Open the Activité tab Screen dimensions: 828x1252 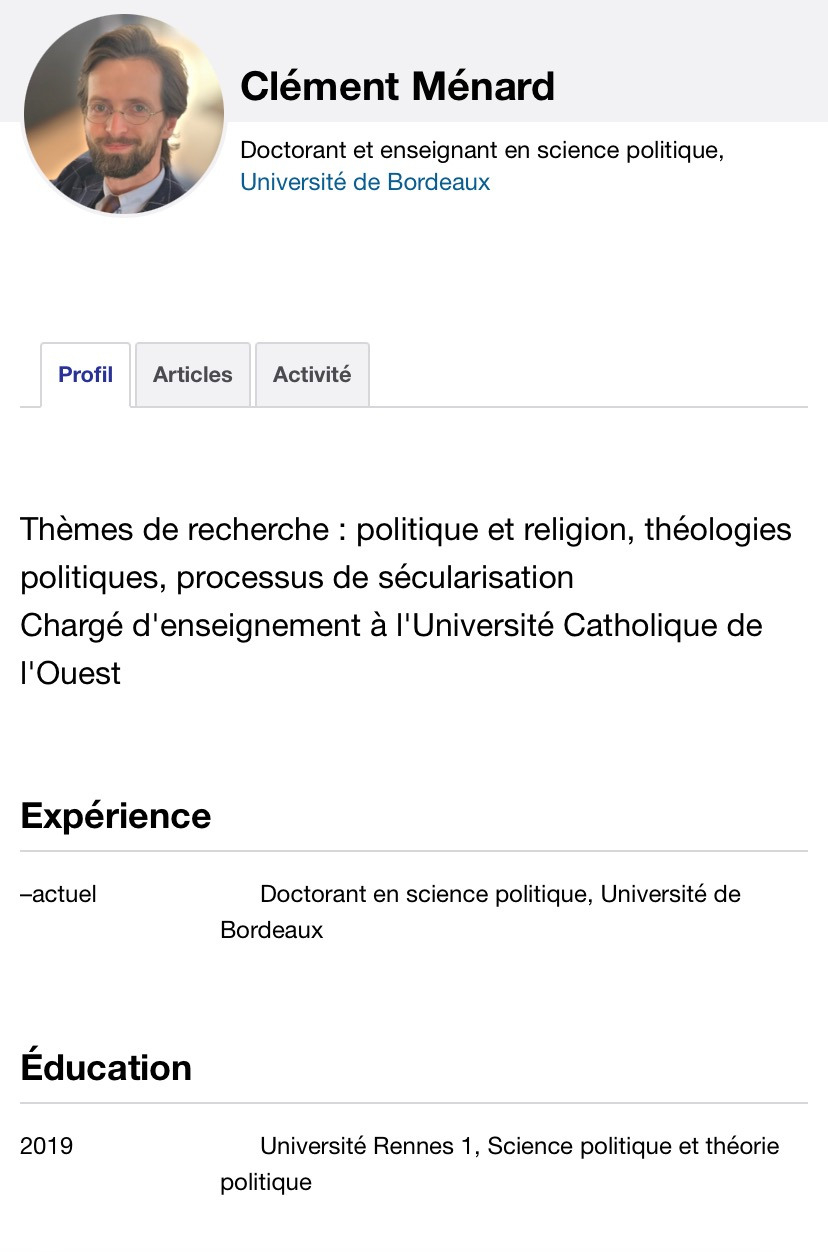[x=312, y=375]
